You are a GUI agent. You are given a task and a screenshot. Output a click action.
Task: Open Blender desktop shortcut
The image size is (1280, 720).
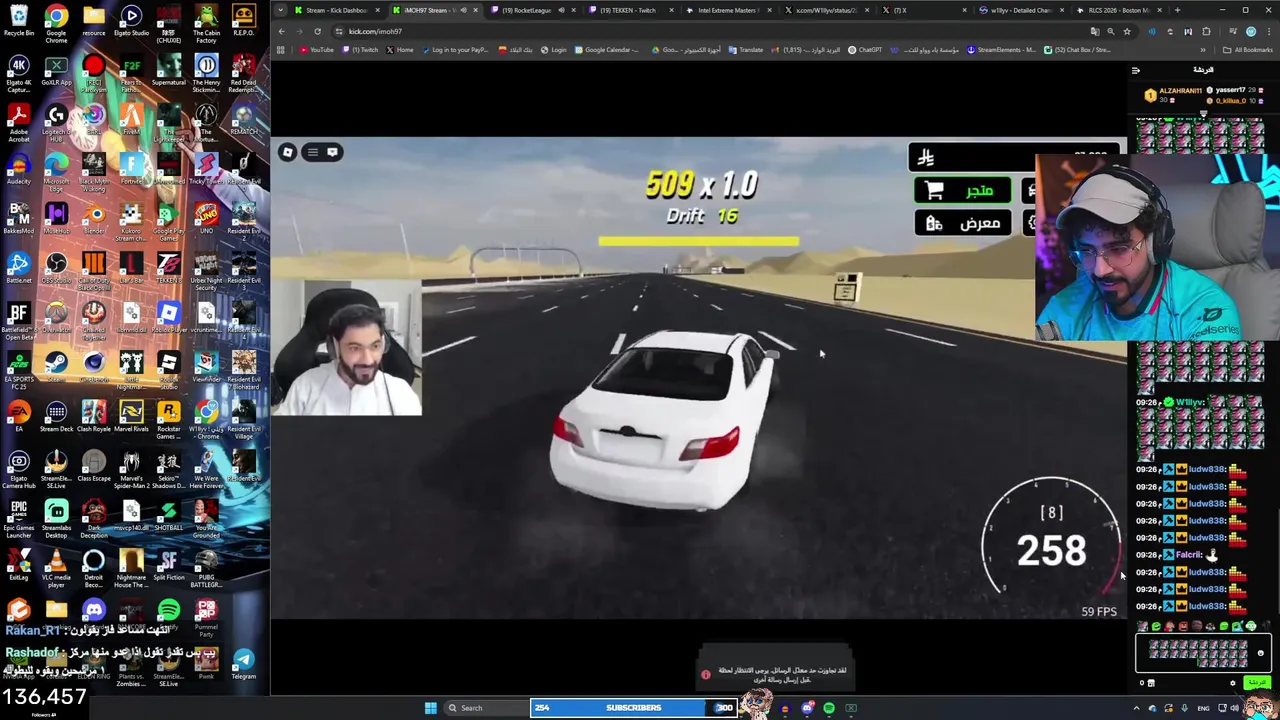pyautogui.click(x=94, y=218)
